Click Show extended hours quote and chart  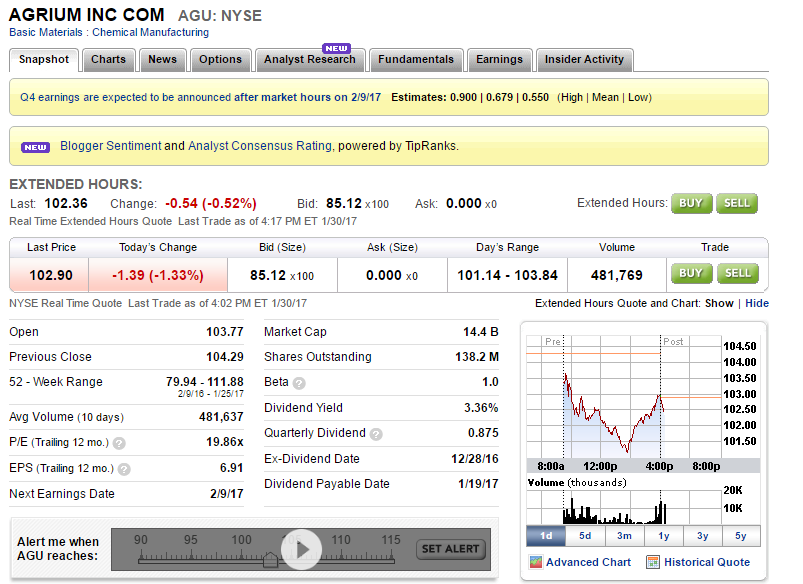click(x=719, y=303)
